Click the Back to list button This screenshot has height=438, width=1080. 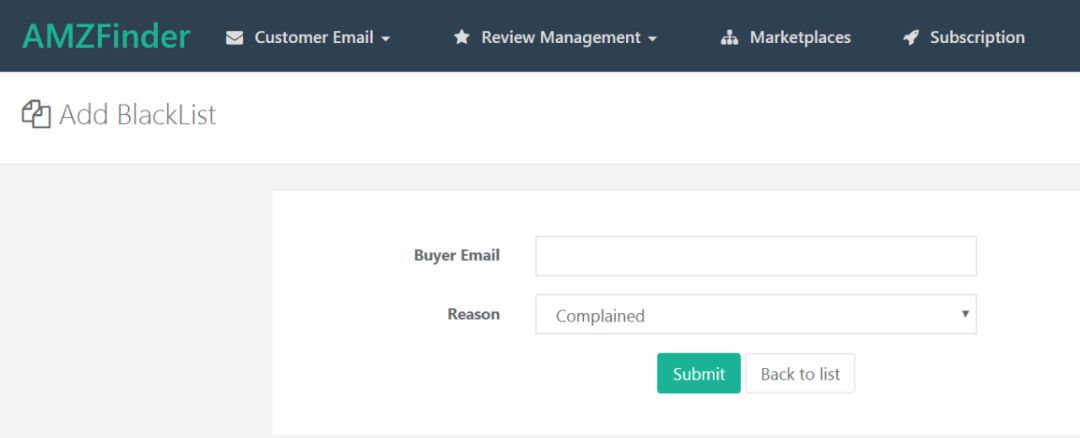pyautogui.click(x=800, y=374)
